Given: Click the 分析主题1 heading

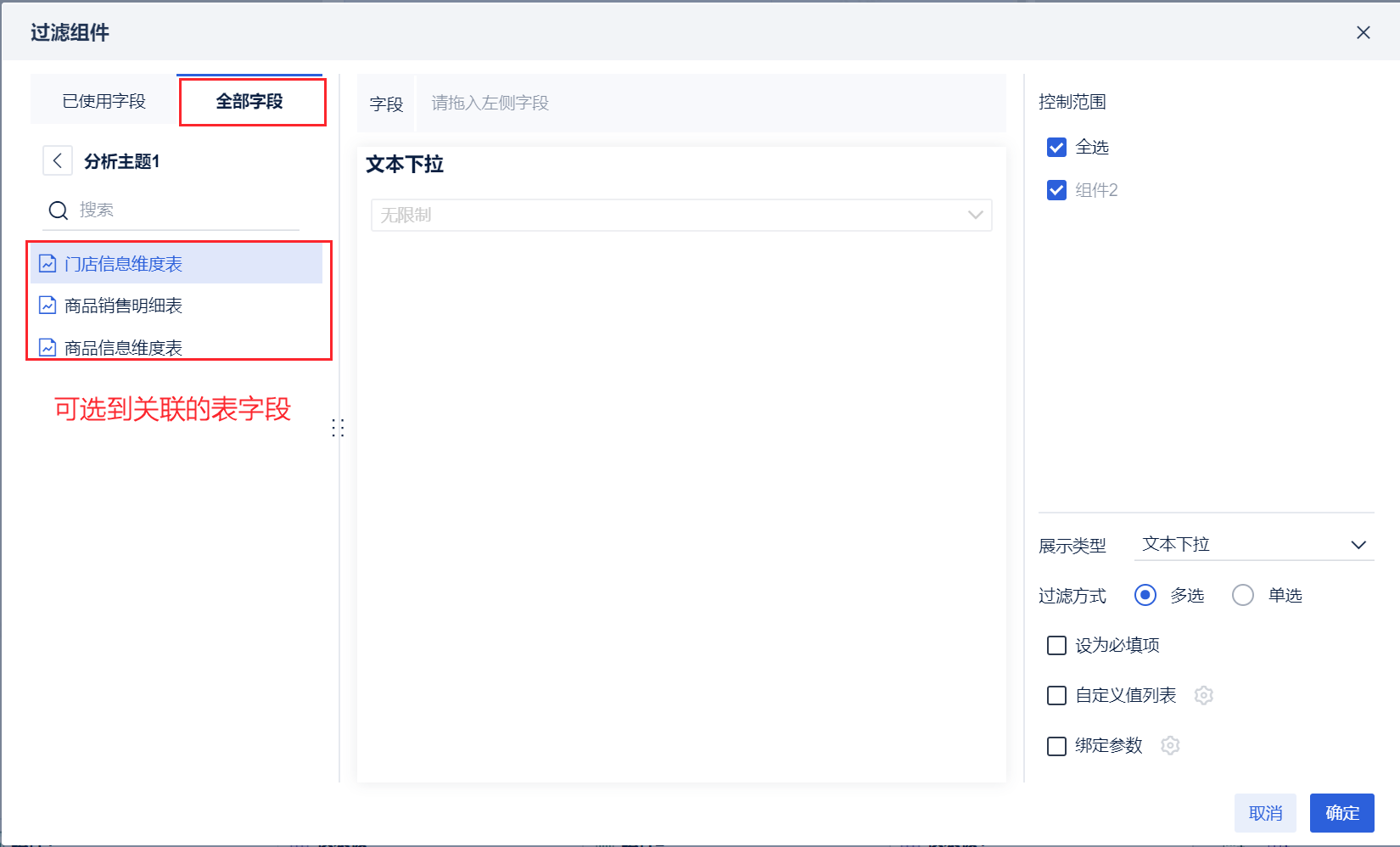Looking at the screenshot, I should (x=122, y=161).
